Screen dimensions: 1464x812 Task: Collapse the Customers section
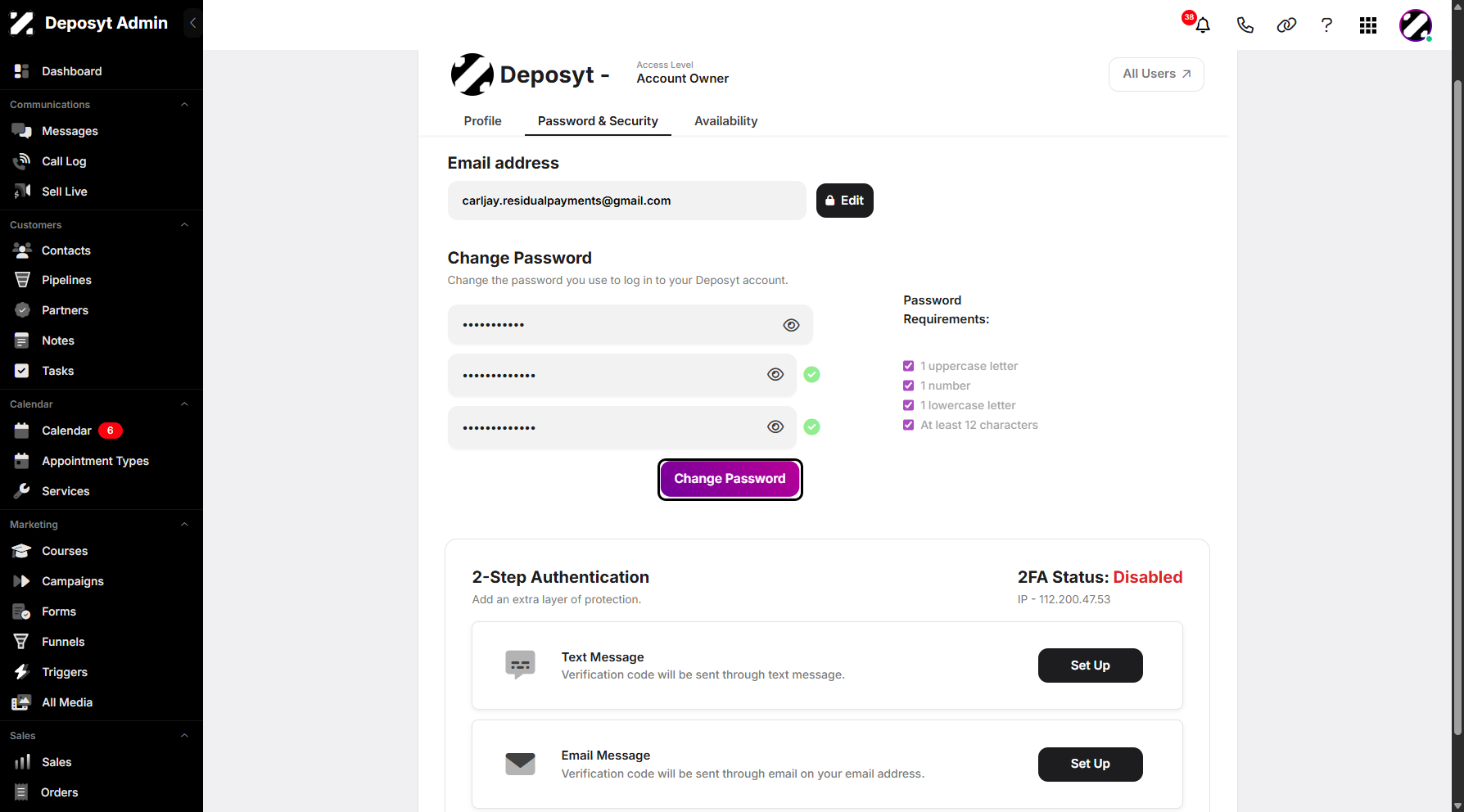(x=184, y=225)
